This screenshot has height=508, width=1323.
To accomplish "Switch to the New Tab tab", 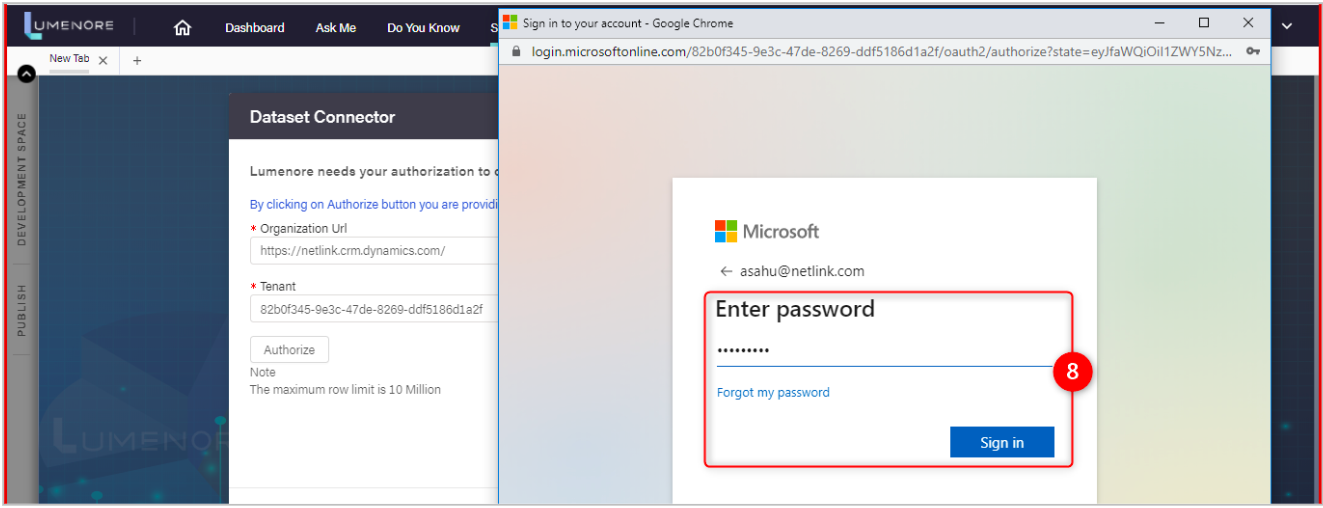I will (x=69, y=59).
